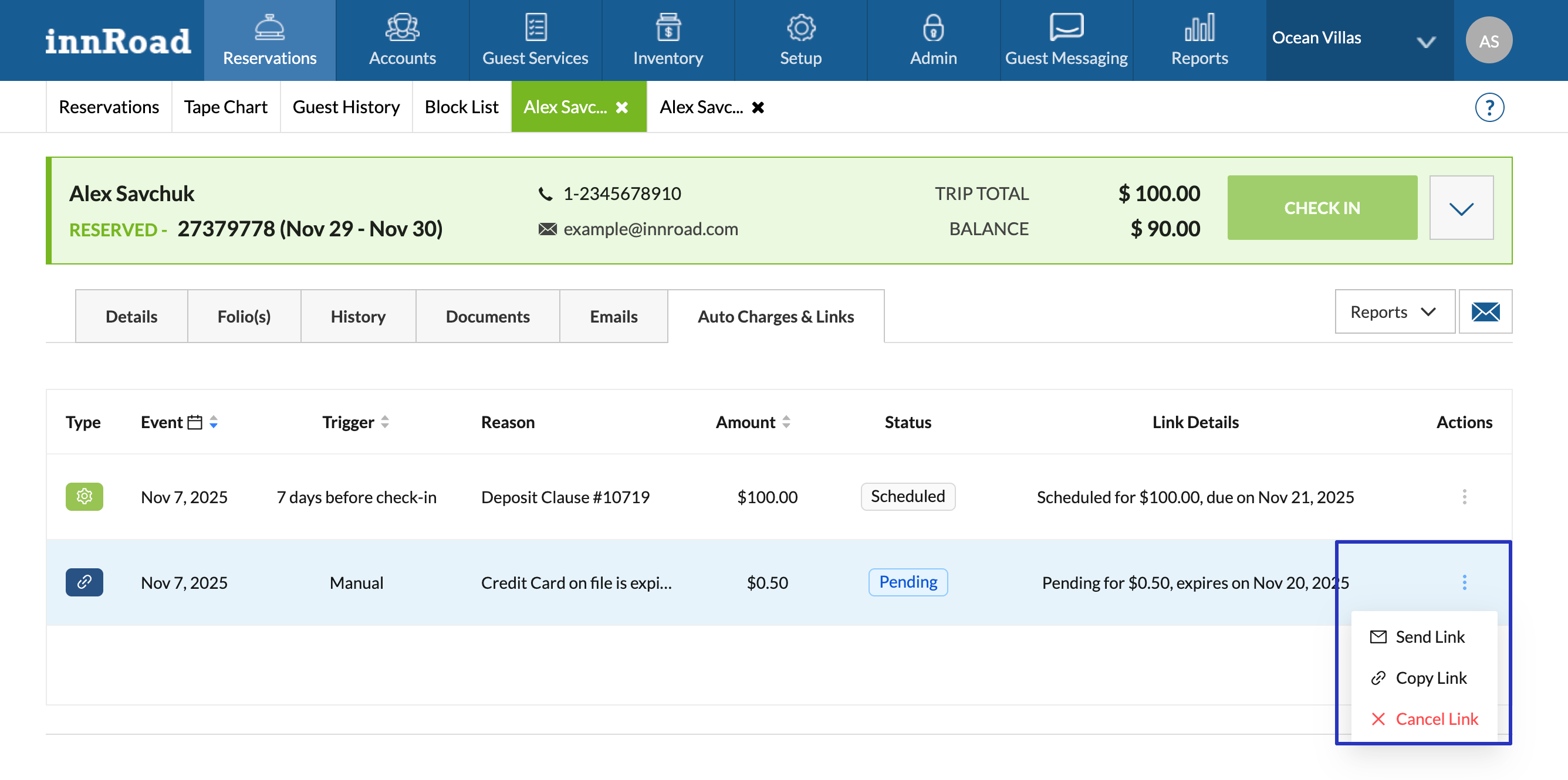
Task: Open the Guest Messaging chat icon
Action: point(1066,28)
